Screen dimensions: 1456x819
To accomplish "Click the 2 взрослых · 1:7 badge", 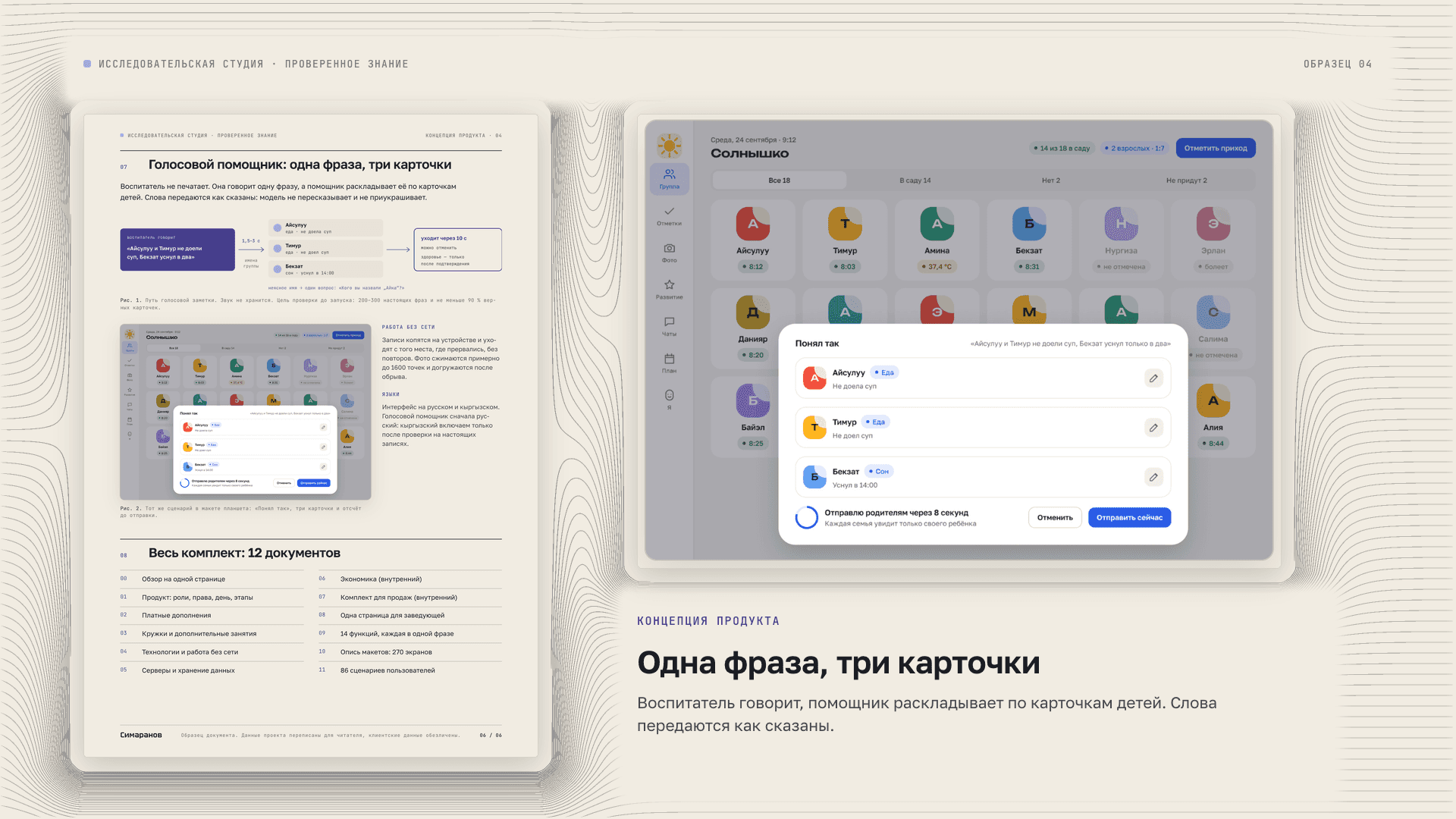I will (1134, 148).
